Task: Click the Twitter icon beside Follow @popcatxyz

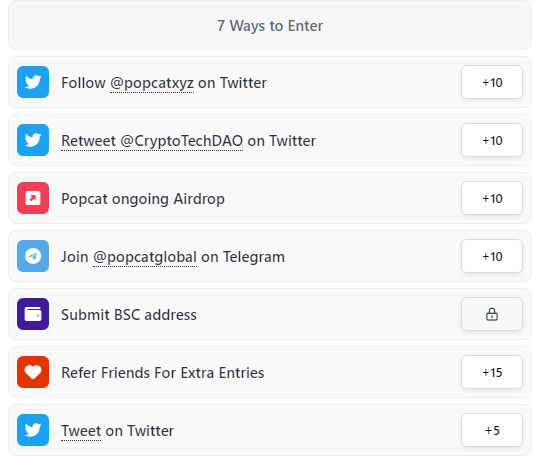Action: click(x=33, y=82)
